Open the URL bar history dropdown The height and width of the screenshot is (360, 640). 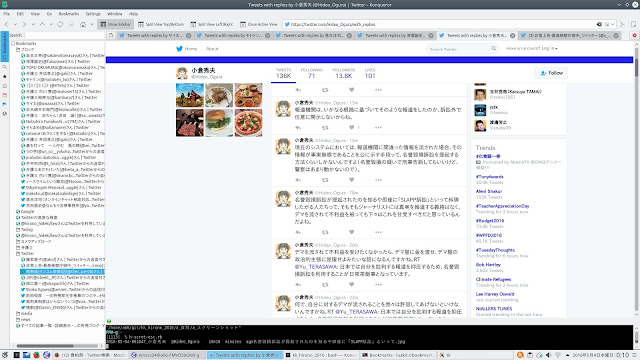613,24
